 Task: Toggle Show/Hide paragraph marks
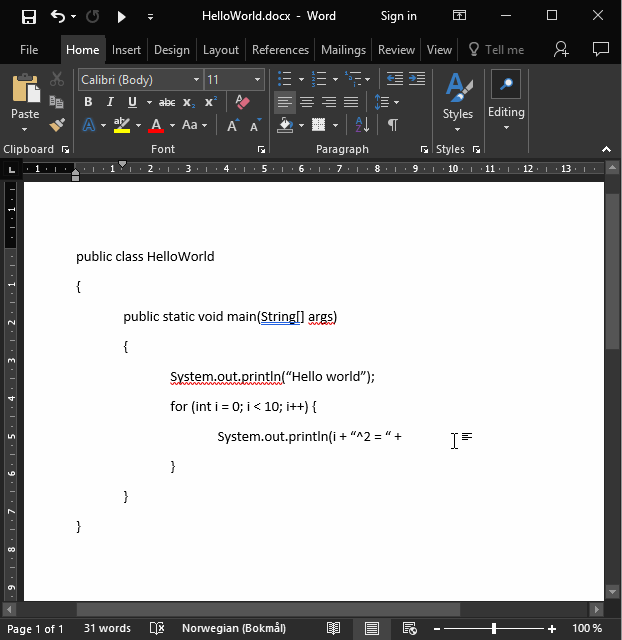tap(393, 124)
